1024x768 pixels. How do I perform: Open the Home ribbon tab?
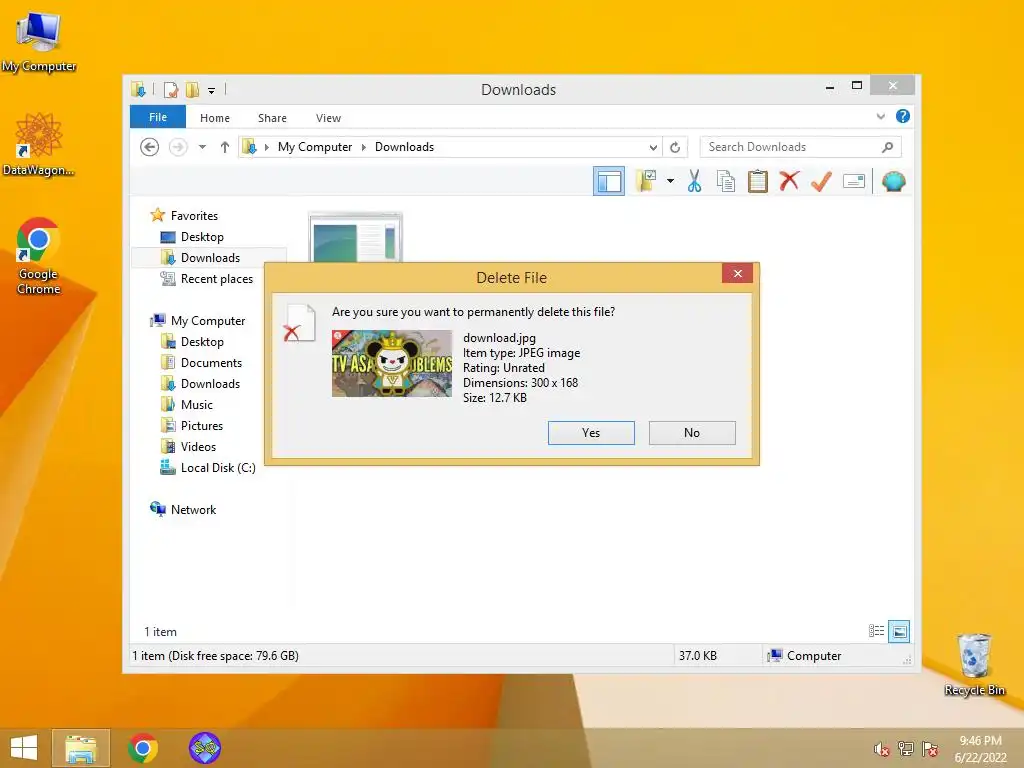pos(215,118)
